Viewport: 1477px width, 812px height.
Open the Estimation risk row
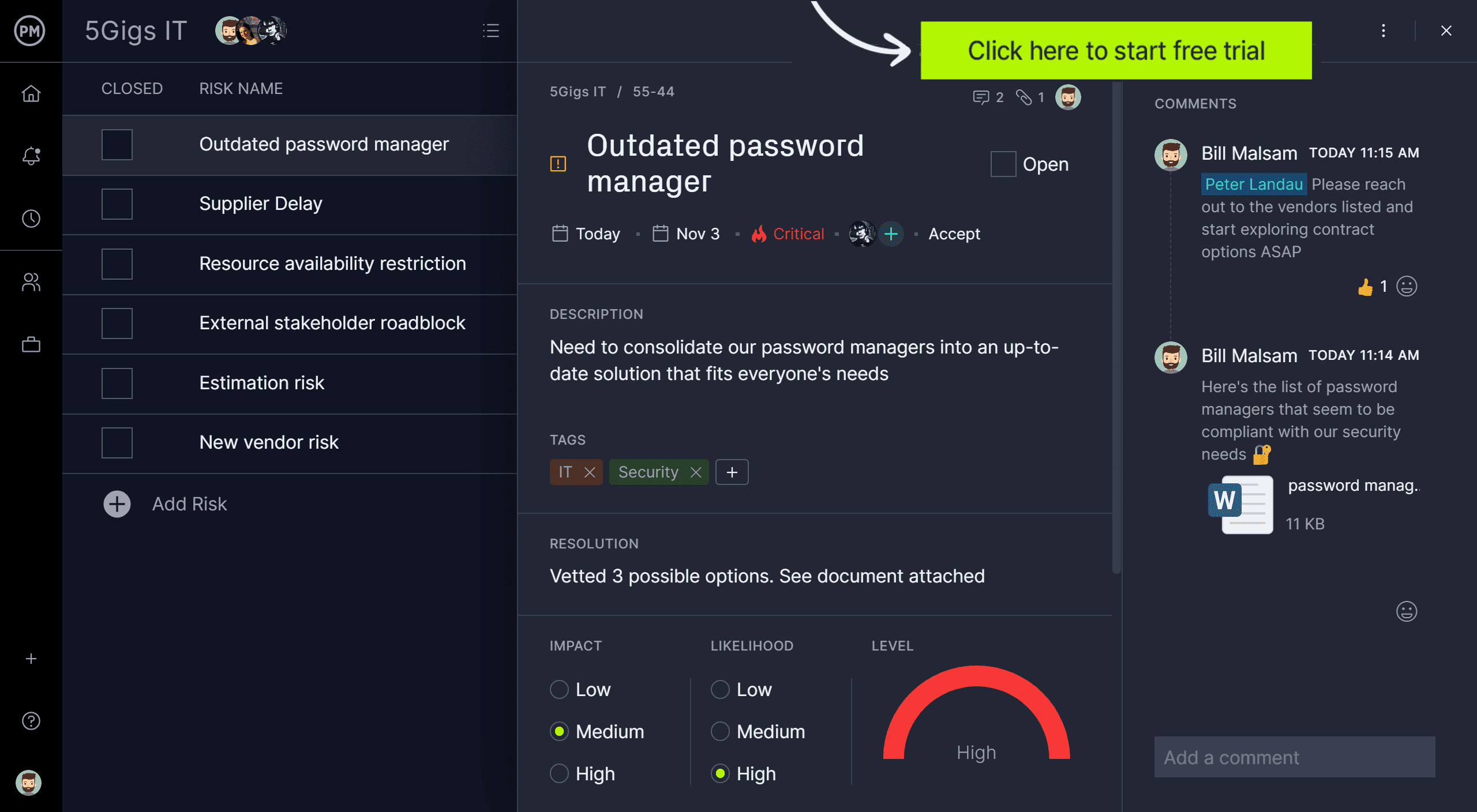coord(290,384)
